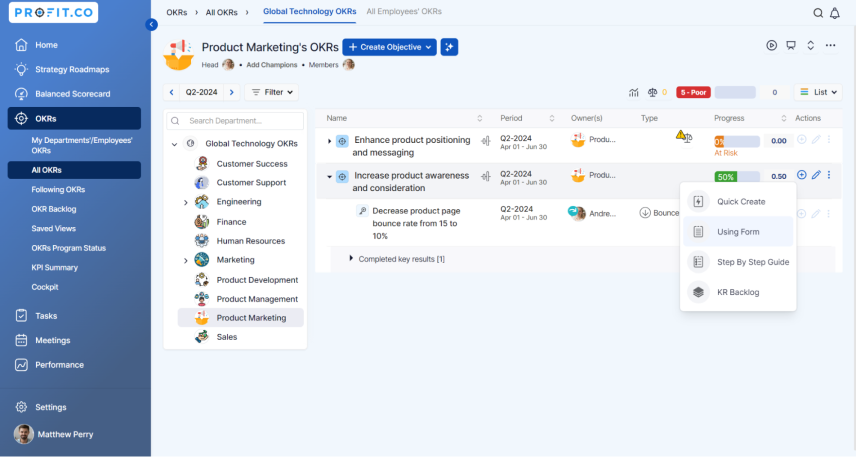Click warning scale icon on Enhance positioning row
Viewport: 856px width, 457px height.
tap(684, 136)
